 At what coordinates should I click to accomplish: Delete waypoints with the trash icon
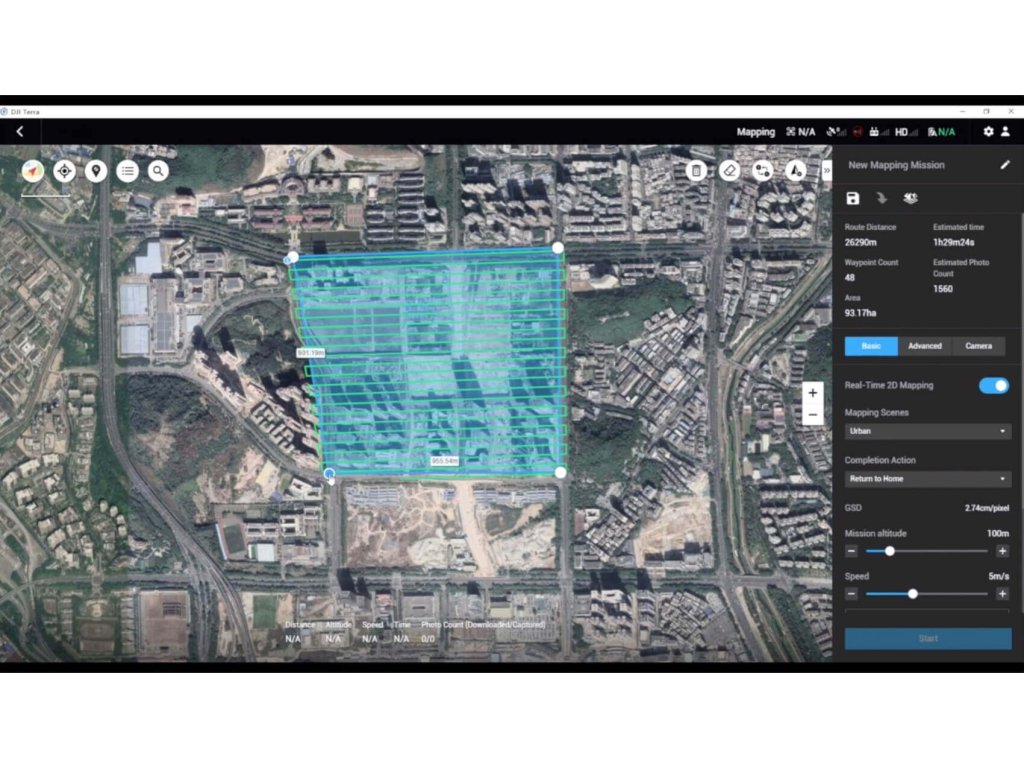click(x=697, y=171)
